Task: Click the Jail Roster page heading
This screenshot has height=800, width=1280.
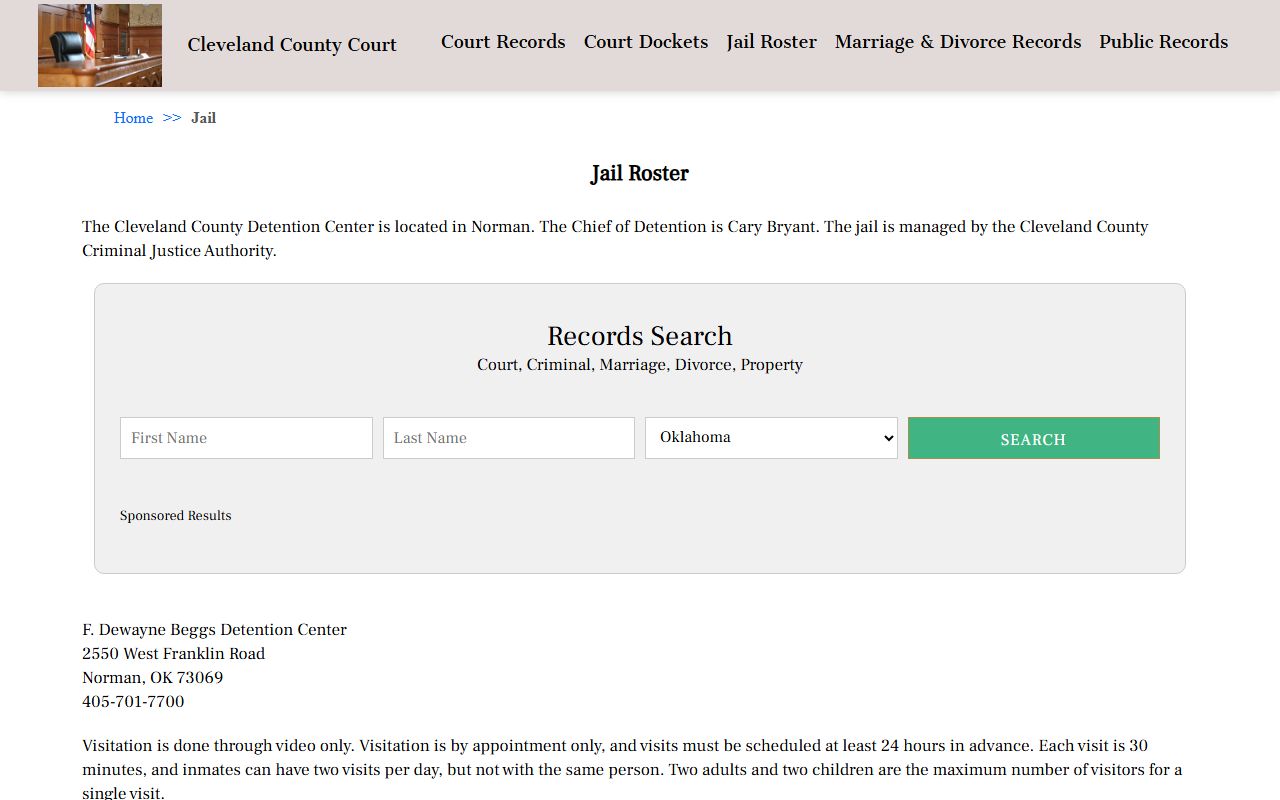Action: 640,174
